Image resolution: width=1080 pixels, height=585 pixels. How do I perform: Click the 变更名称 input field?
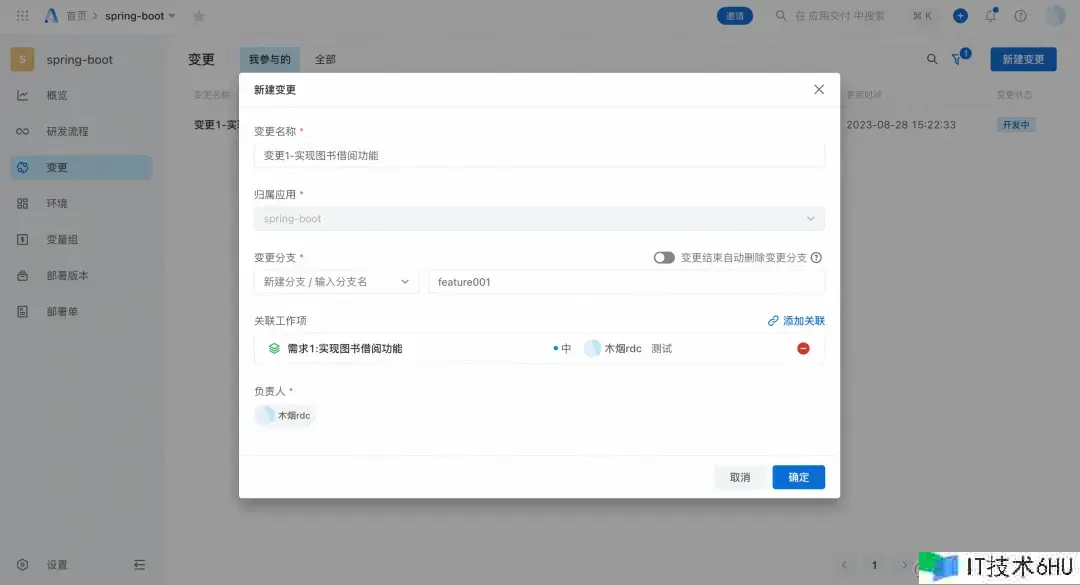tap(539, 155)
